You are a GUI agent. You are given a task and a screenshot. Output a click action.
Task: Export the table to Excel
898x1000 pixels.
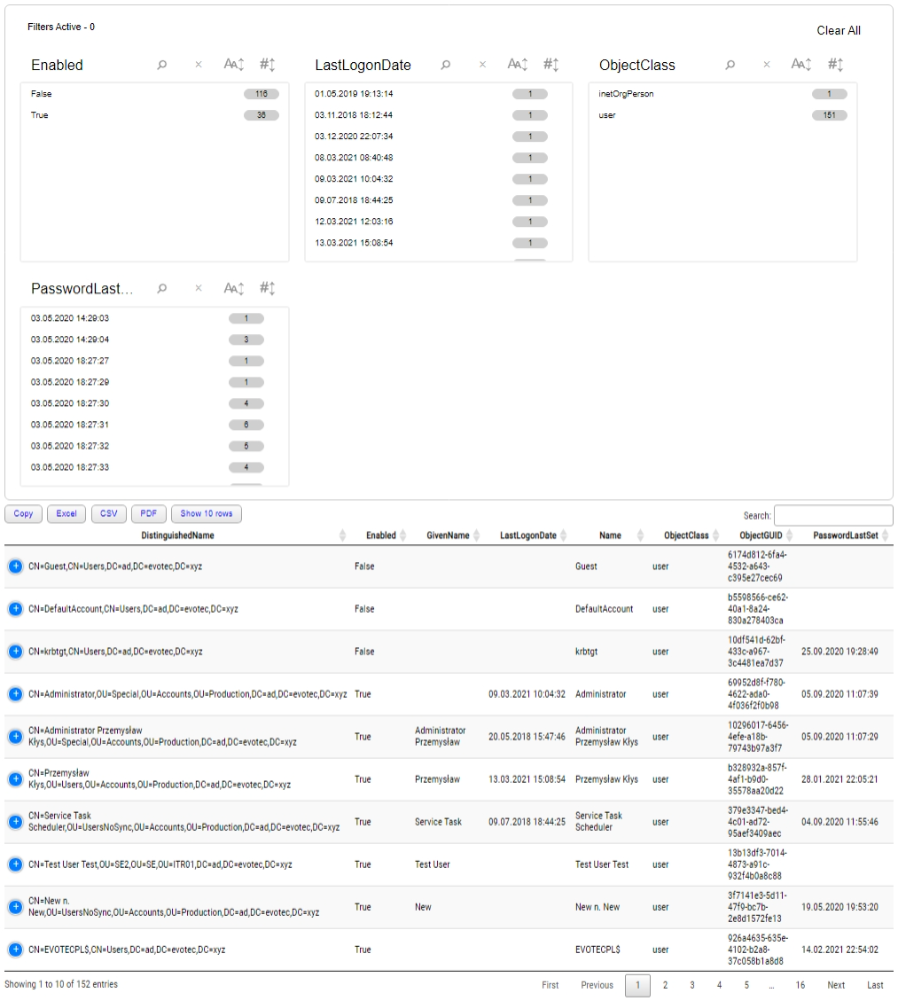[67, 513]
